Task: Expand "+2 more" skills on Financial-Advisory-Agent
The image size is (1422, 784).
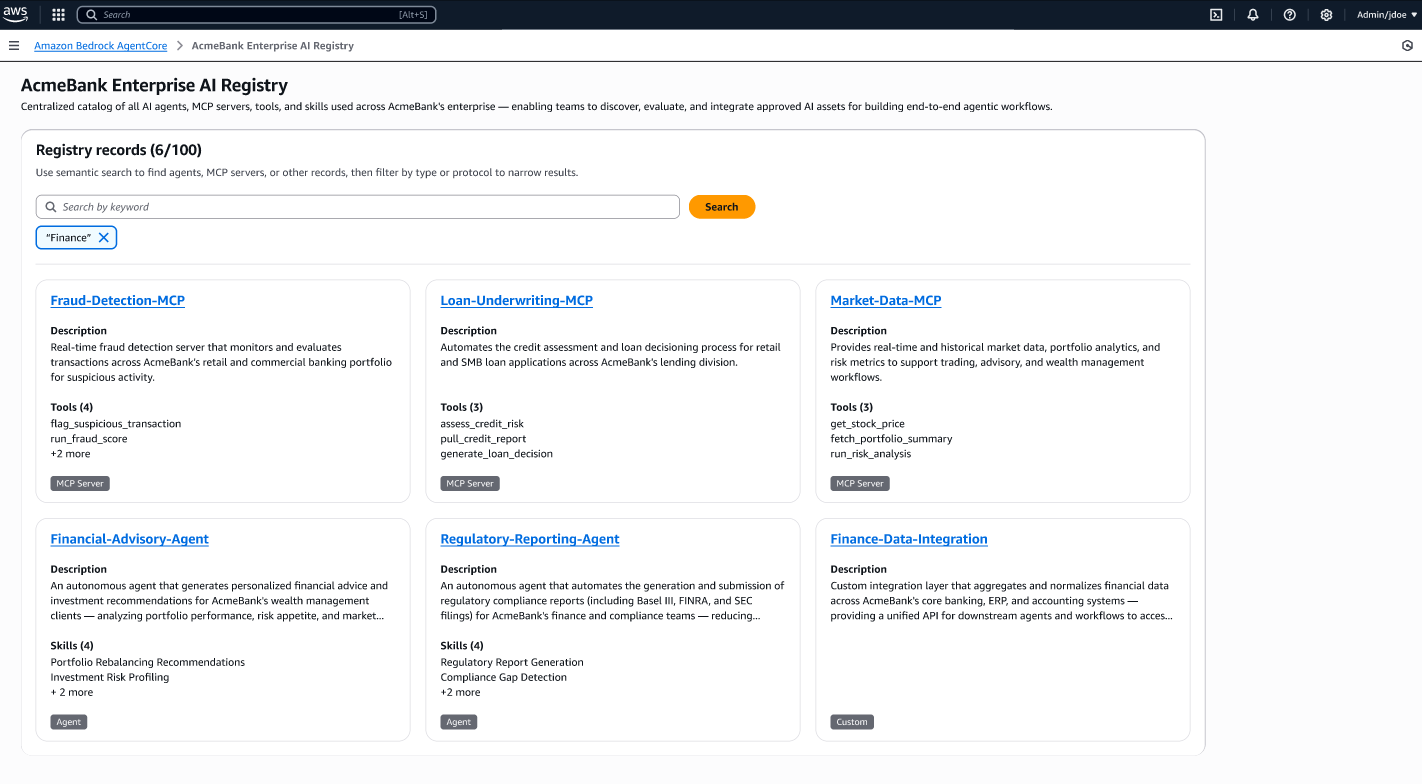Action: (x=71, y=692)
